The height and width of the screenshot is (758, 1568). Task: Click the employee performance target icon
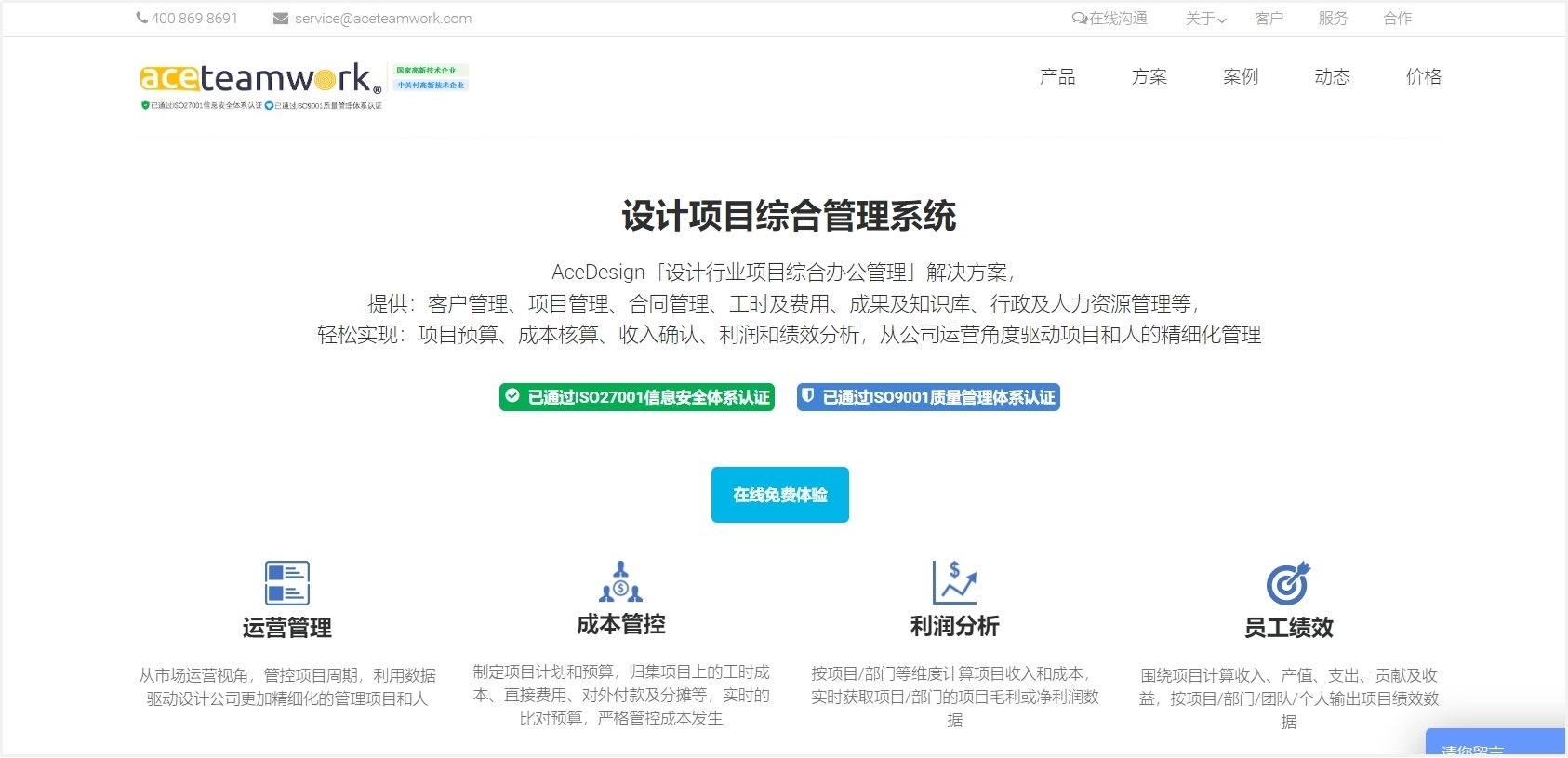(x=1288, y=583)
